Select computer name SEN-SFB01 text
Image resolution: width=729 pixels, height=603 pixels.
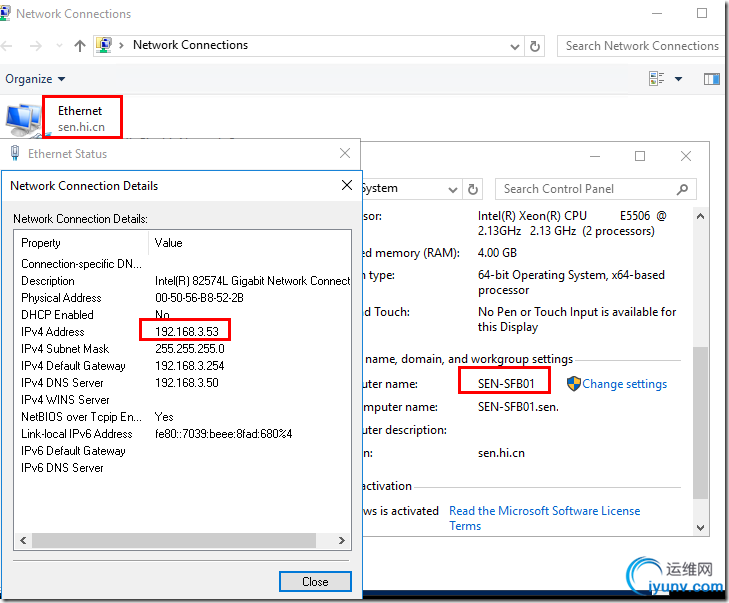pyautogui.click(x=506, y=384)
